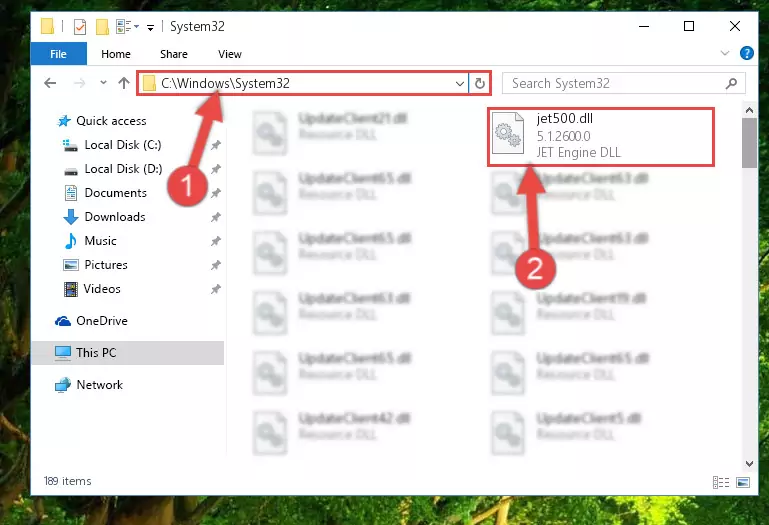Click the pin icon next to Music
This screenshot has width=769, height=525.
click(x=215, y=241)
